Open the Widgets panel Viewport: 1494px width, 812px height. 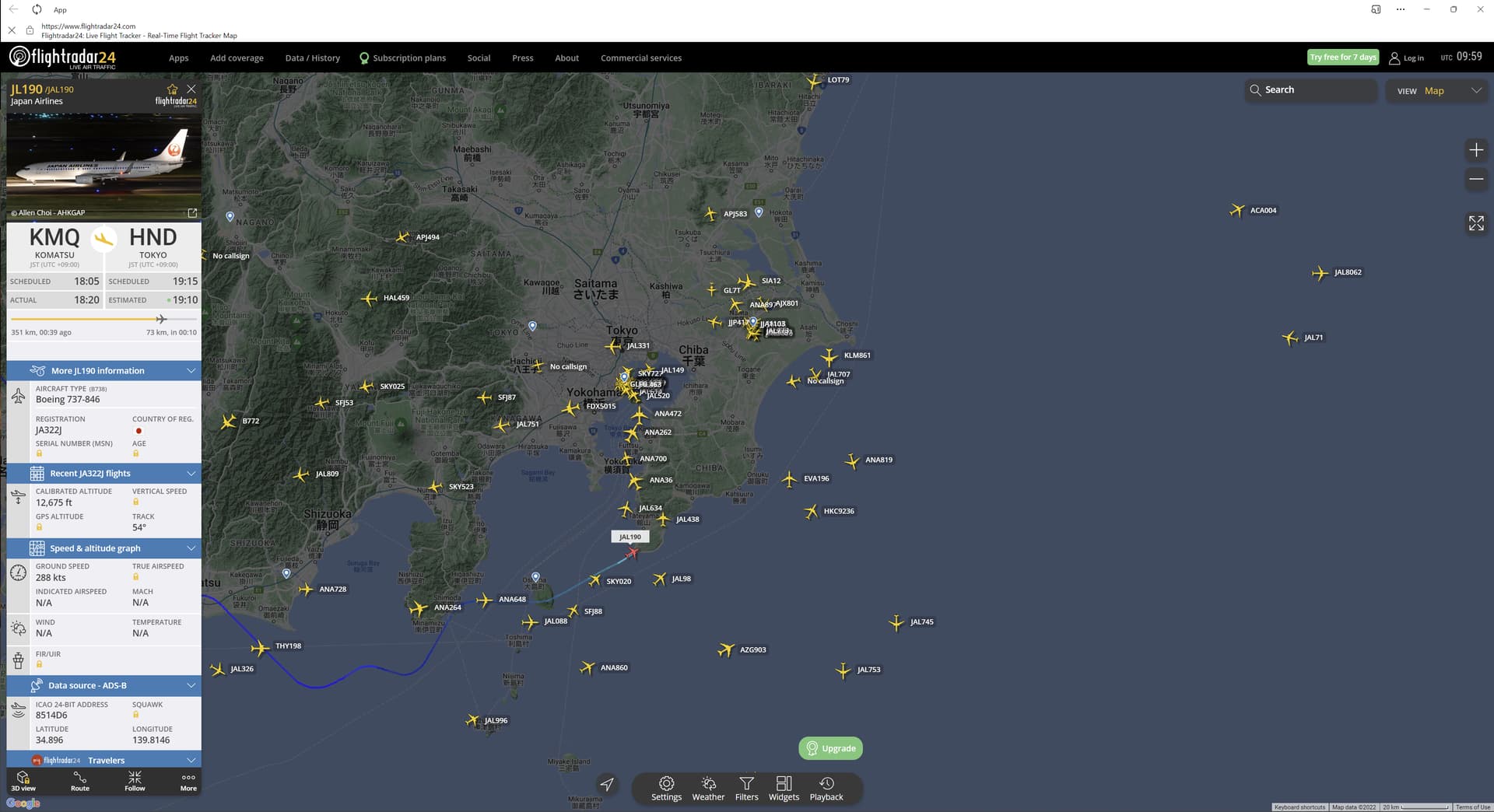coord(784,789)
